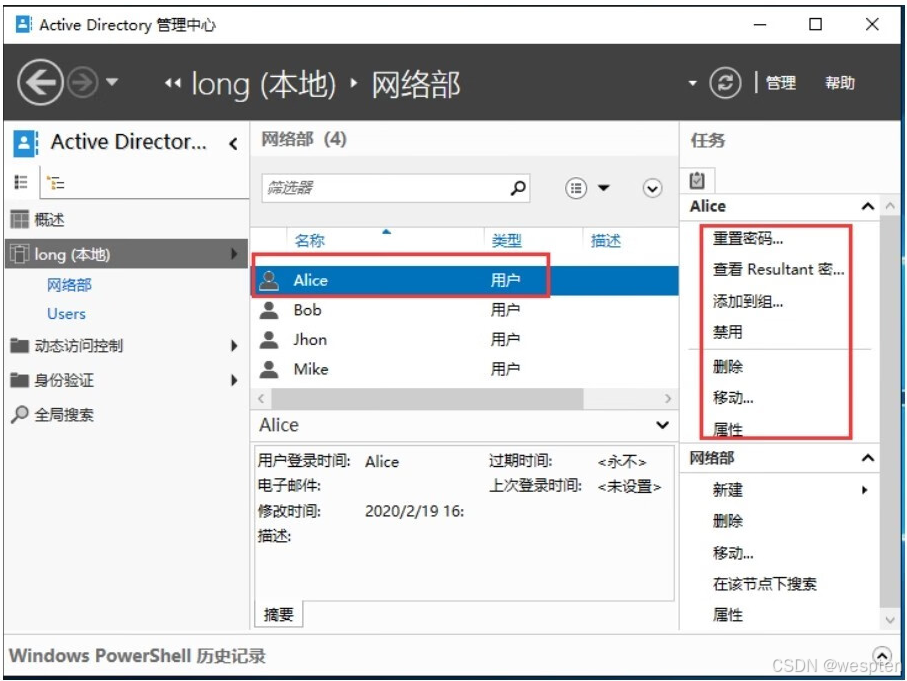Click '网络部' in the breadcrumb header
The image size is (907, 681).
(x=416, y=84)
